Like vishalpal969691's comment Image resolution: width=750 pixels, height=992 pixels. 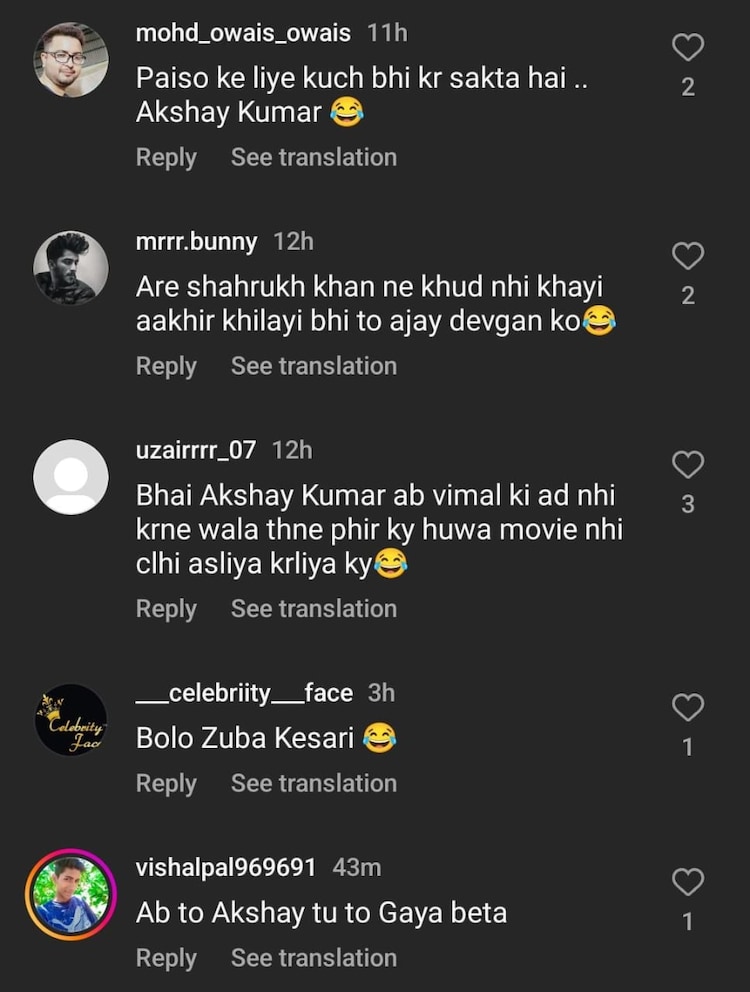pyautogui.click(x=687, y=882)
